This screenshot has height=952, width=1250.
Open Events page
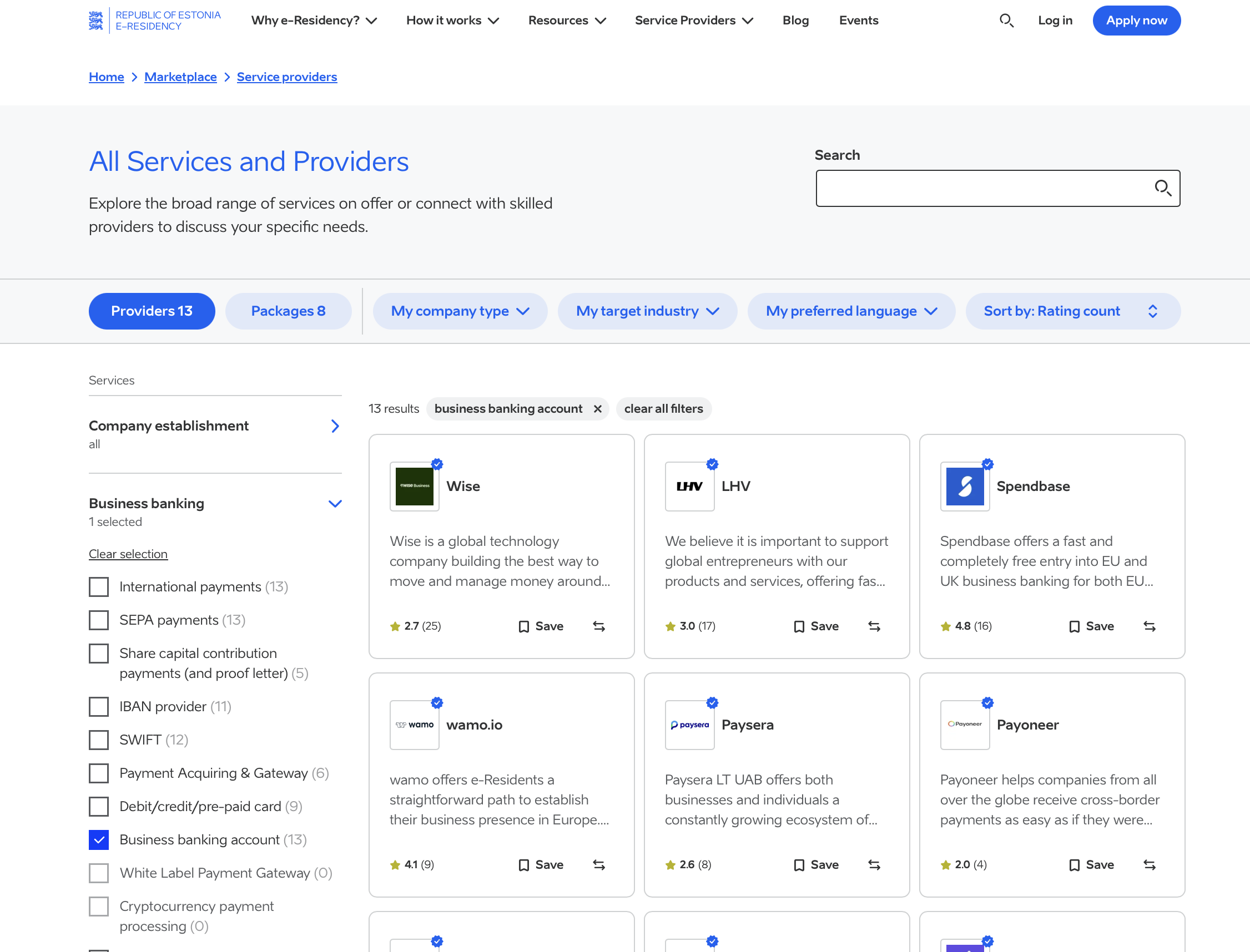858,21
